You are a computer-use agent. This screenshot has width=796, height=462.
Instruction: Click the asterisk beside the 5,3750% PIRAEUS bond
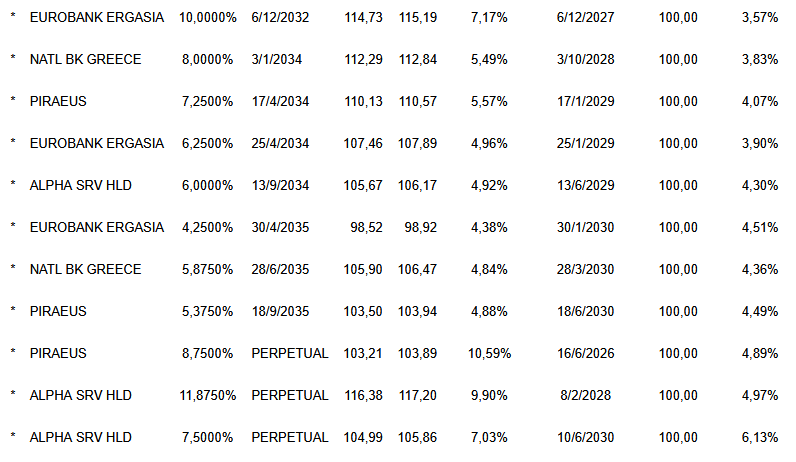tap(13, 311)
